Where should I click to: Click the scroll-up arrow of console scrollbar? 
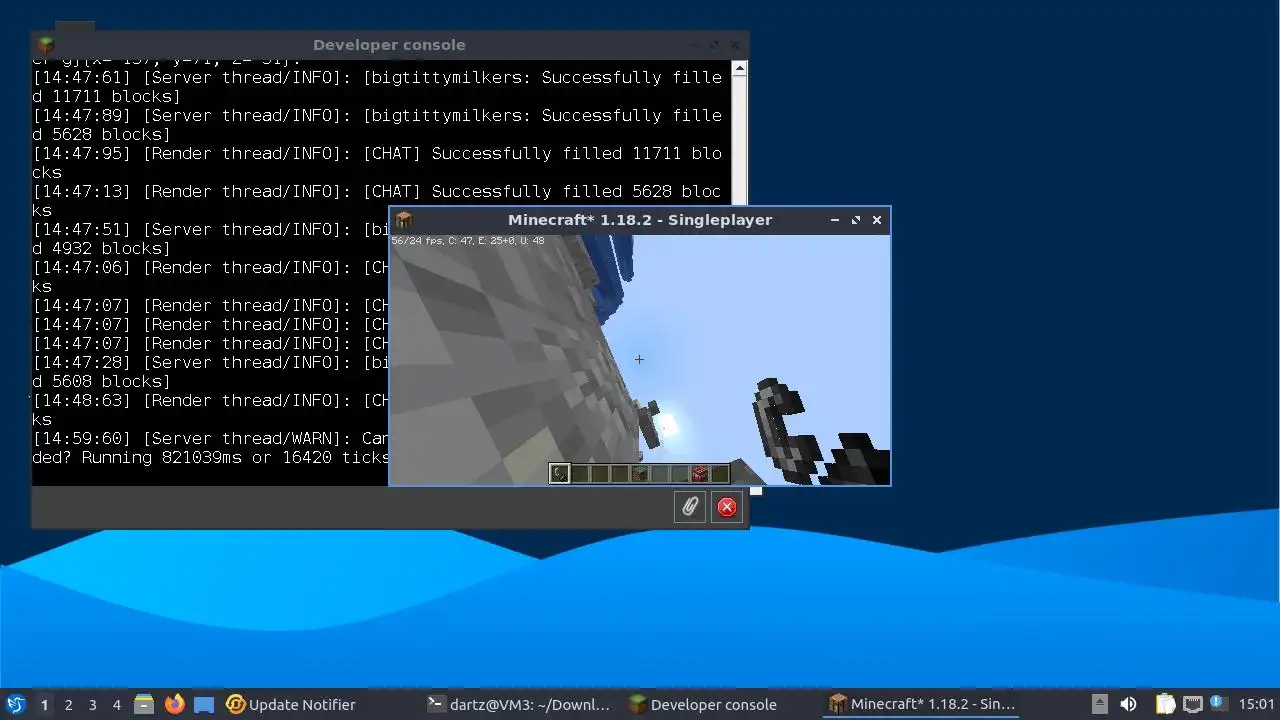pyautogui.click(x=739, y=69)
